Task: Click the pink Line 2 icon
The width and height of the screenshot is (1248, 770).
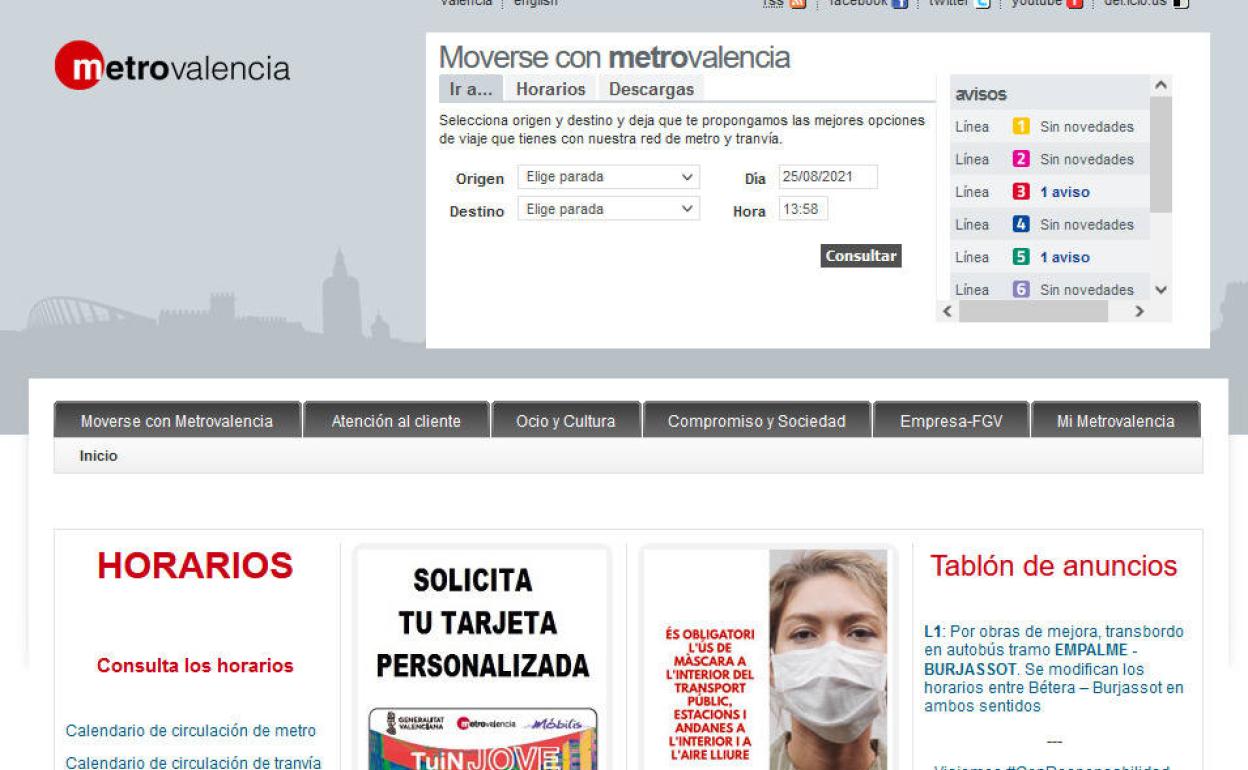Action: point(1021,159)
